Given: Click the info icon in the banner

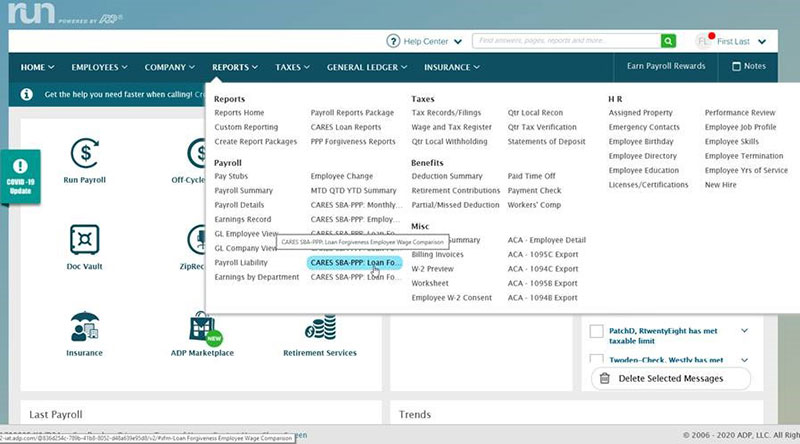Looking at the screenshot, I should point(27,94).
